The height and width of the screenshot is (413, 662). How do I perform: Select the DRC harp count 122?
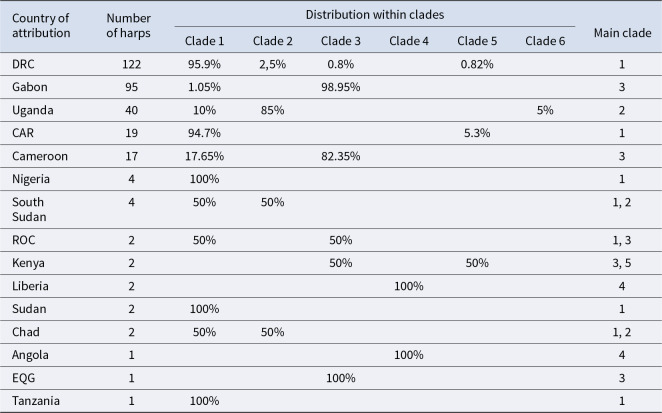[x=131, y=64]
